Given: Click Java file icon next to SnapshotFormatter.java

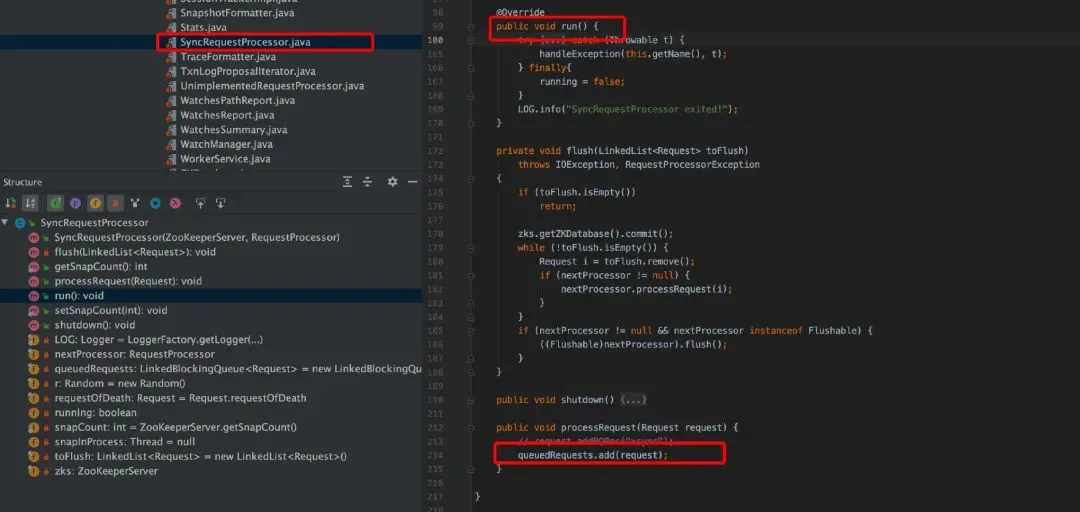Looking at the screenshot, I should click(x=171, y=13).
